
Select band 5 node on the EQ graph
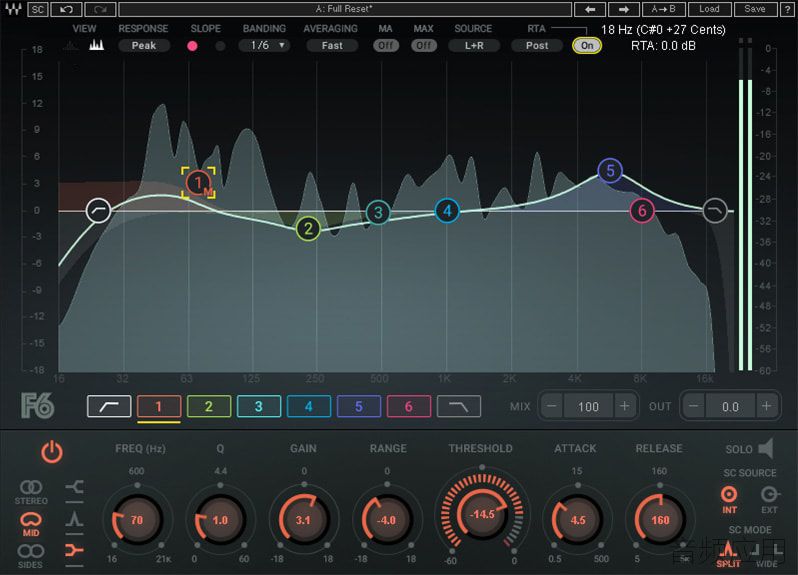[x=610, y=170]
